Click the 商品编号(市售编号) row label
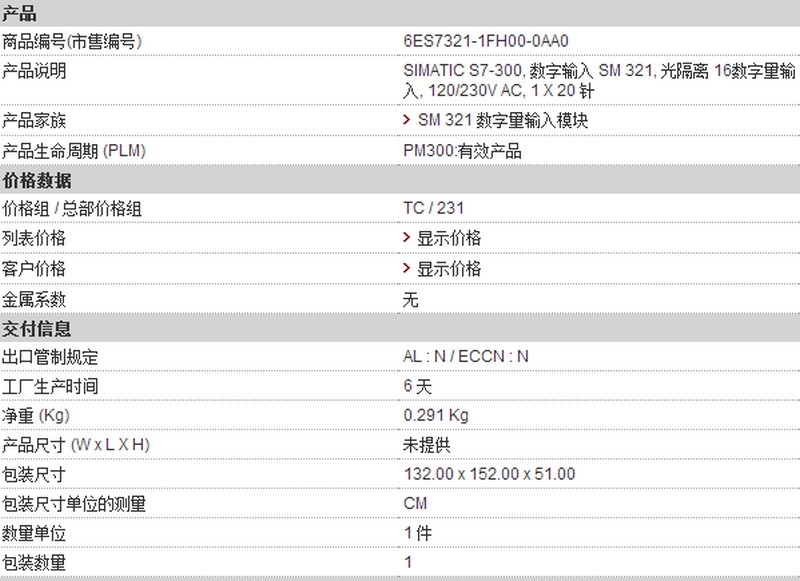Image resolution: width=800 pixels, height=581 pixels. tap(72, 41)
